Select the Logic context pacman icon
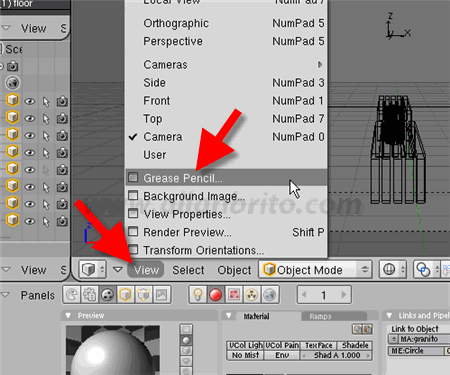450x375 pixels. pyautogui.click(x=71, y=295)
